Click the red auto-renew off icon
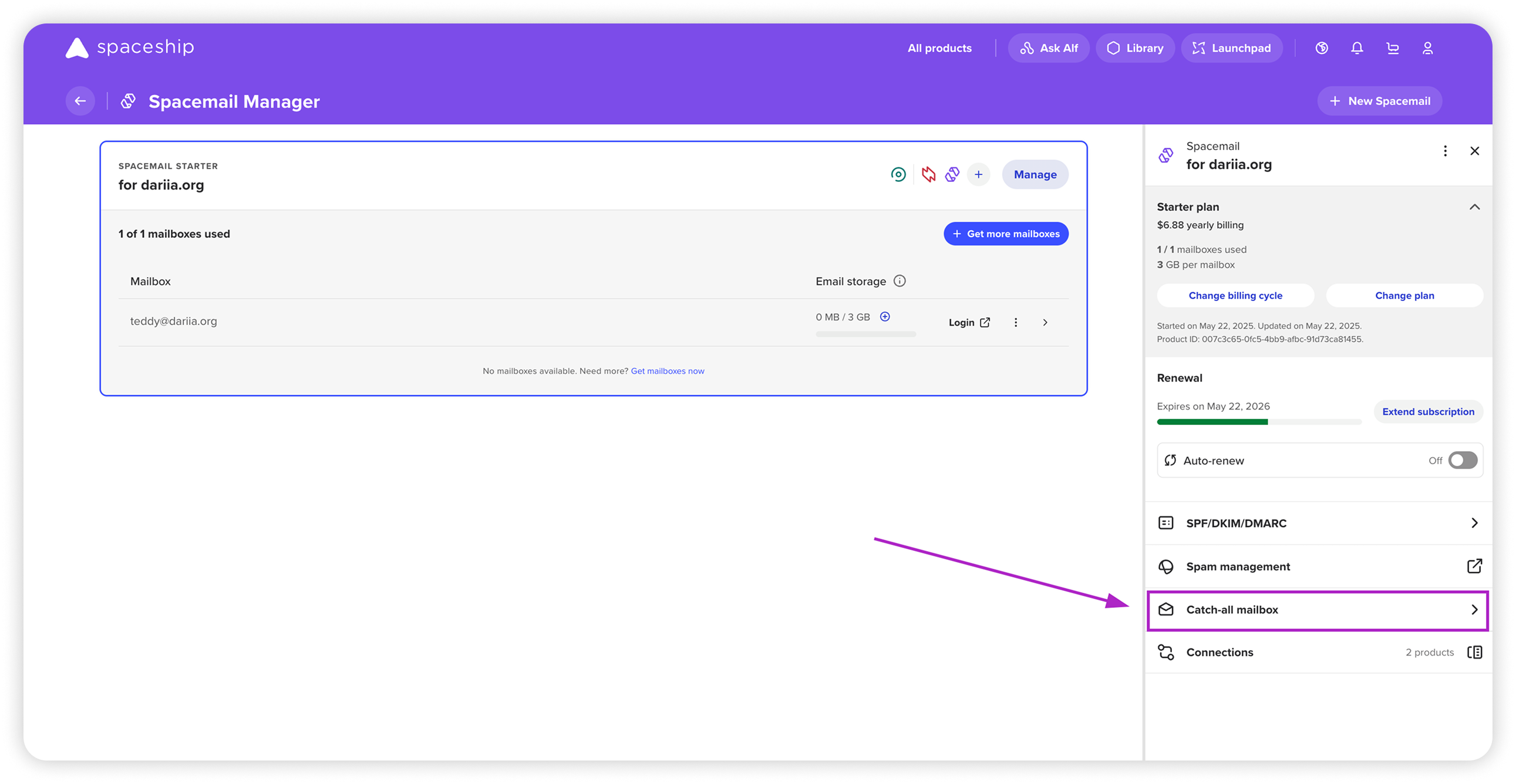This screenshot has height=784, width=1516. pyautogui.click(x=929, y=175)
